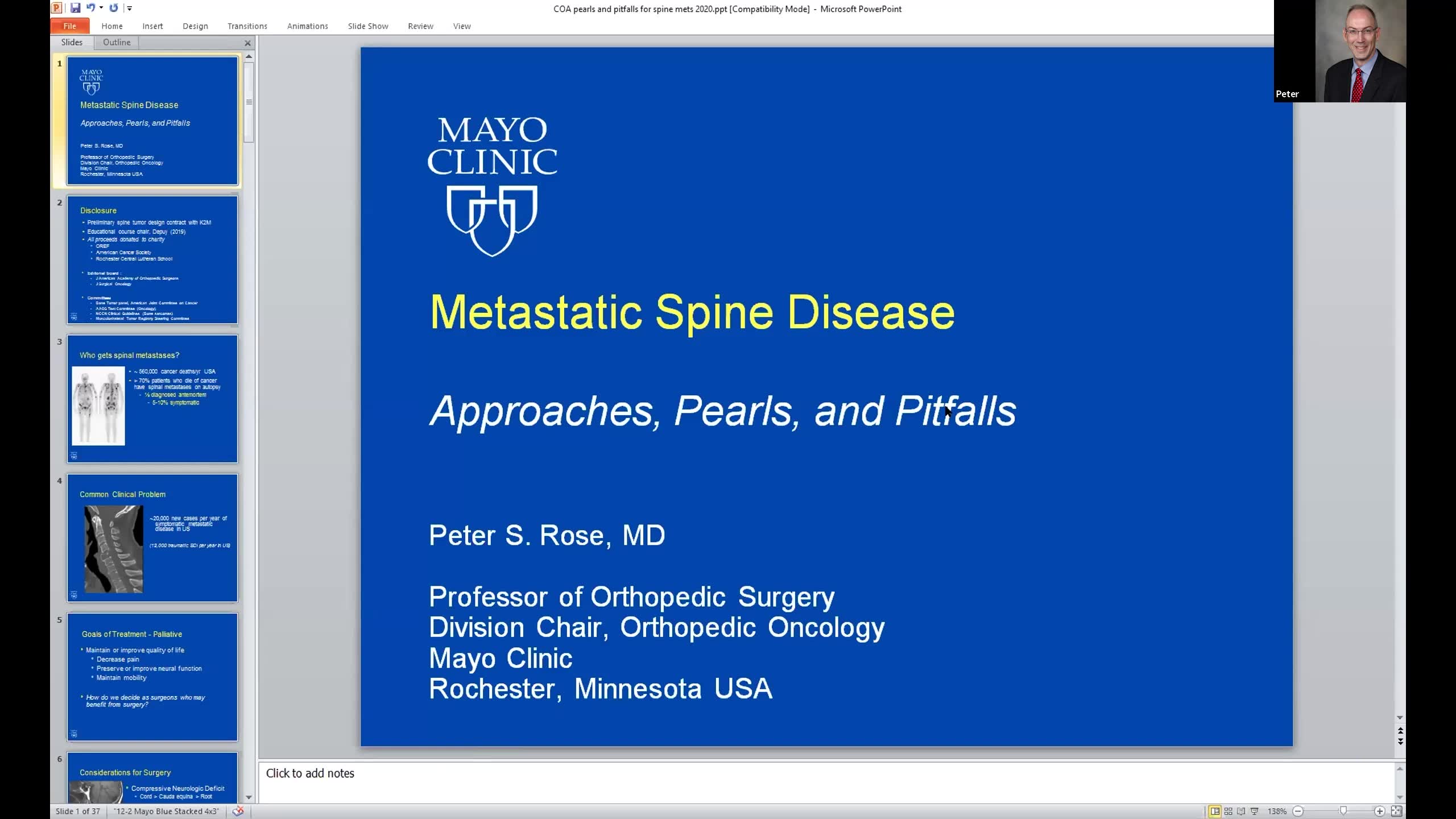Open the Undo history dropdown arrow

(x=101, y=8)
